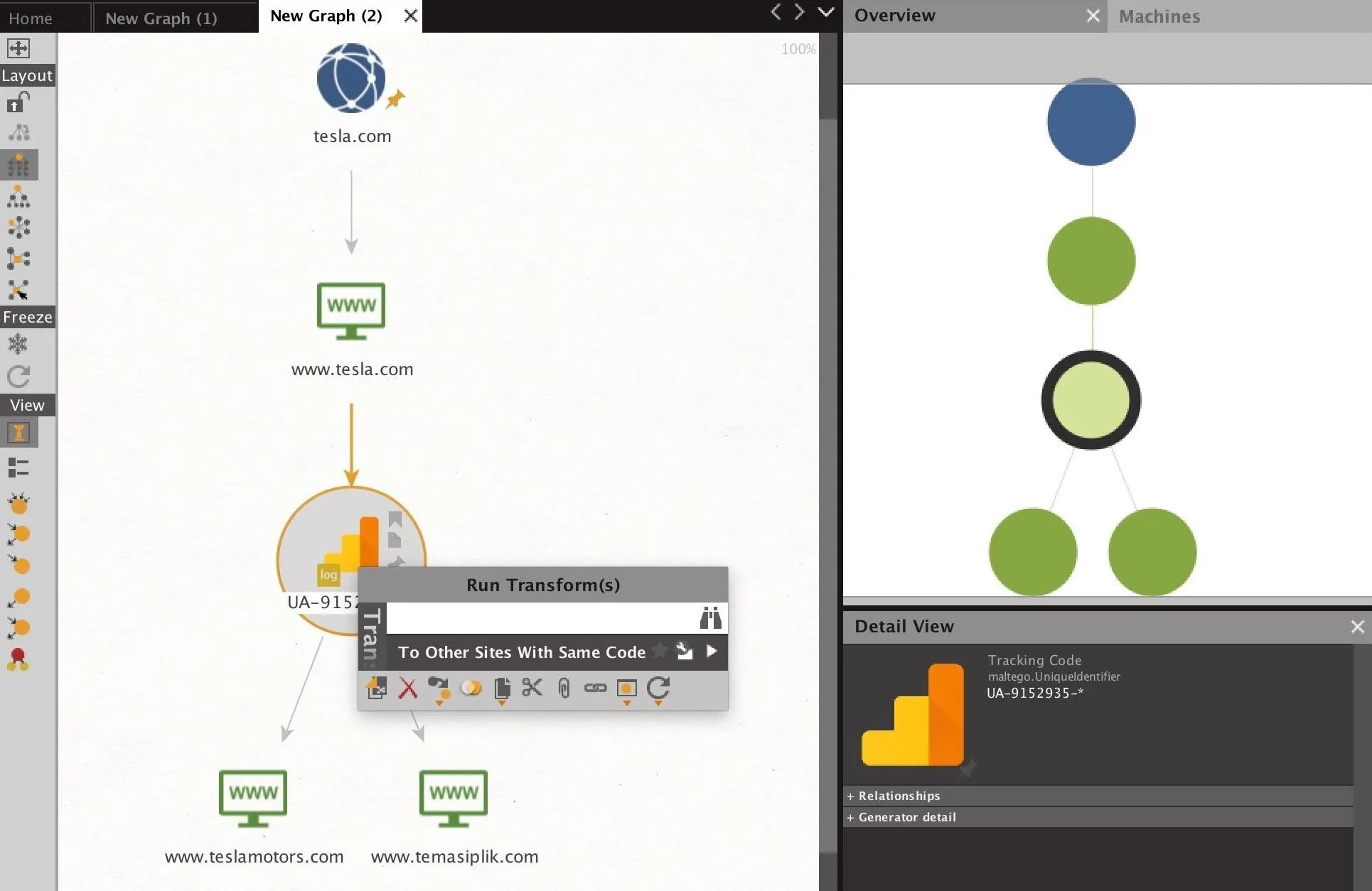Open the Home tab
1372x891 pixels.
click(x=31, y=18)
